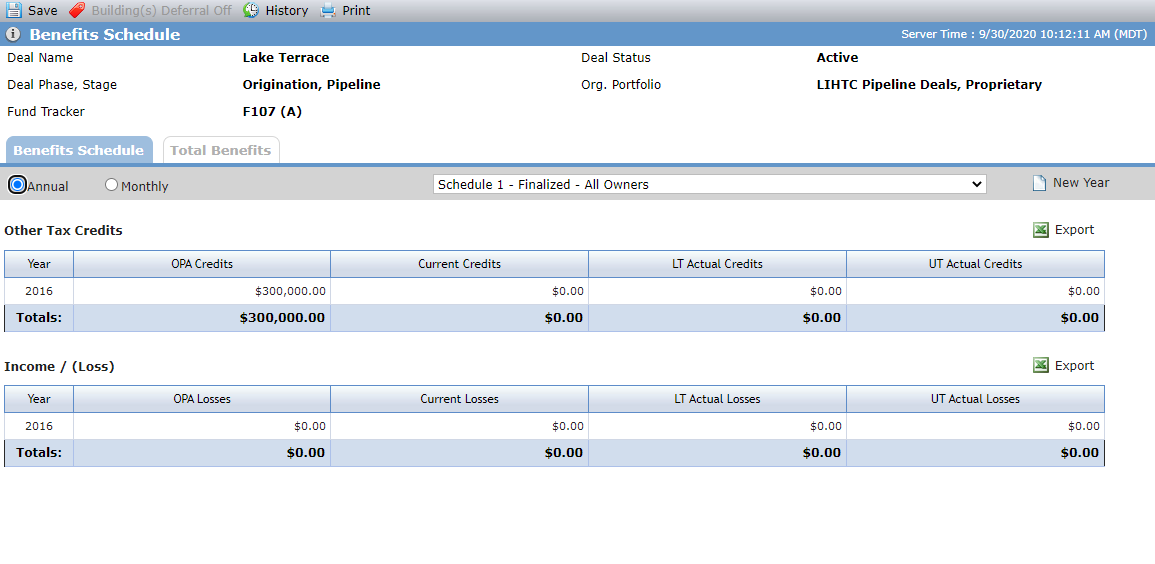Select the Benefits Schedule tab
This screenshot has width=1155, height=564.
coord(79,150)
